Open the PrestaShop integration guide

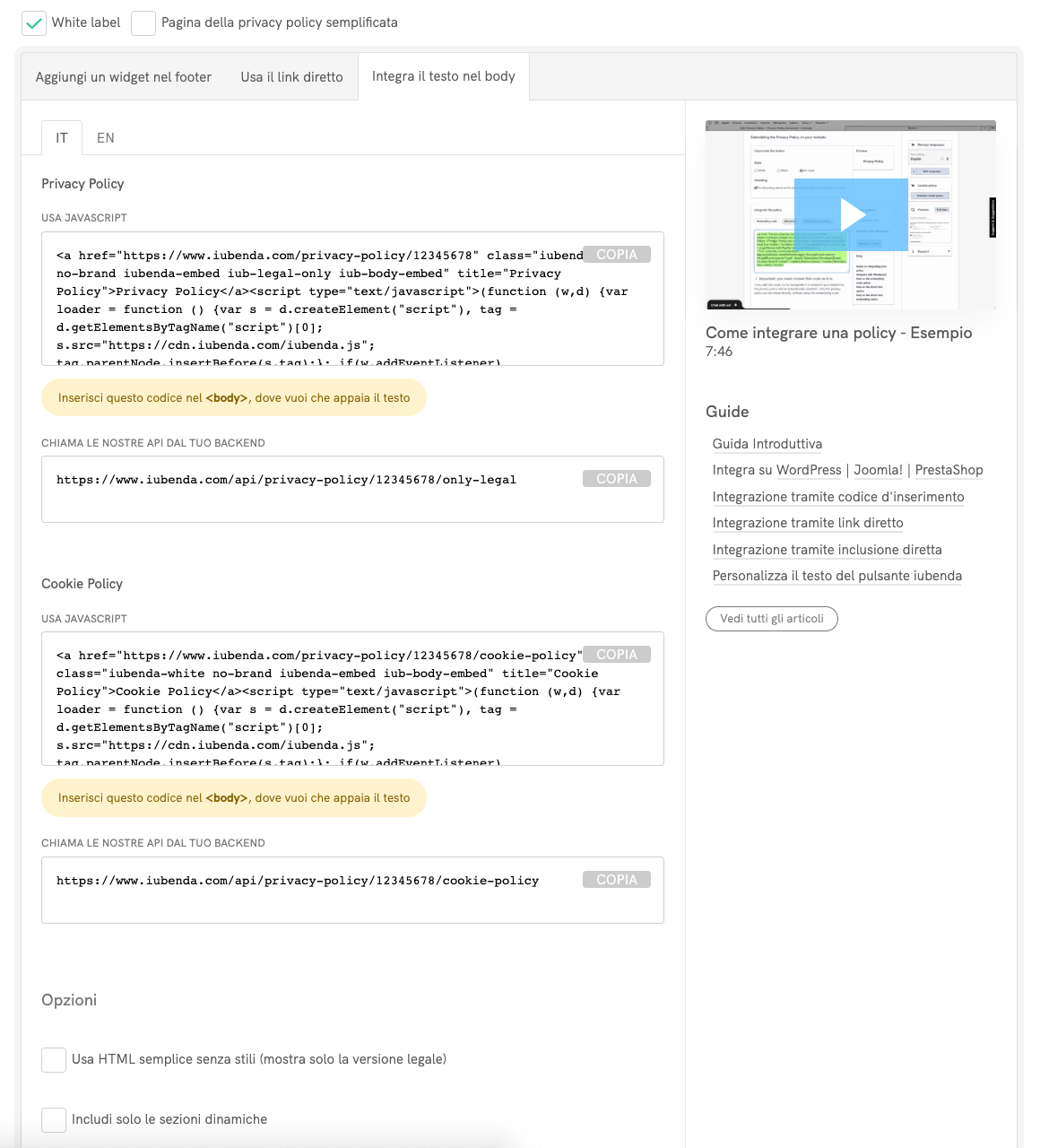click(x=949, y=470)
